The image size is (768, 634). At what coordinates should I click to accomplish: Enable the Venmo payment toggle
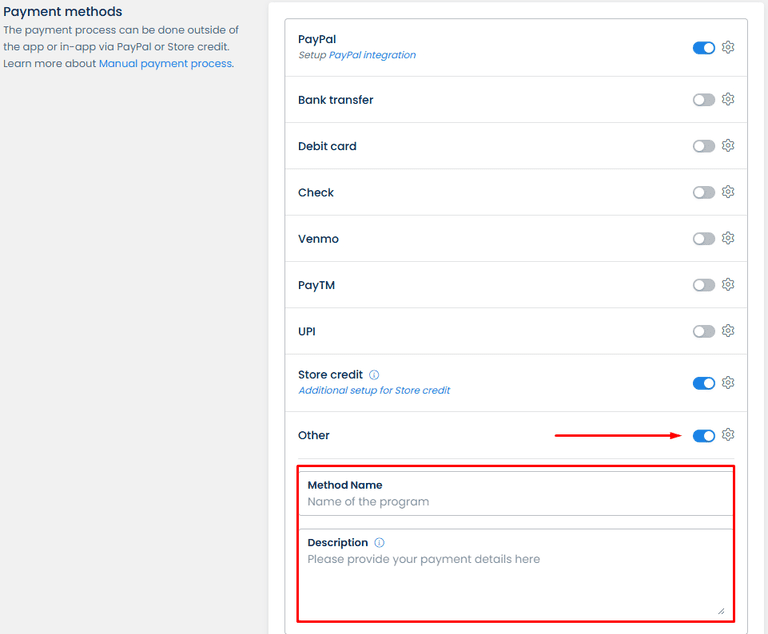704,239
